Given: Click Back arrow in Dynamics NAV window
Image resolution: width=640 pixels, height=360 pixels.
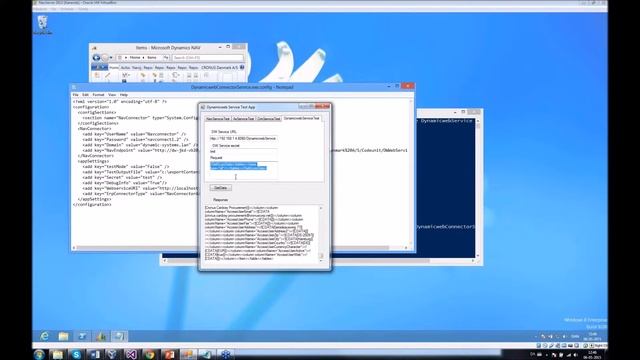Looking at the screenshot, I should (96, 58).
